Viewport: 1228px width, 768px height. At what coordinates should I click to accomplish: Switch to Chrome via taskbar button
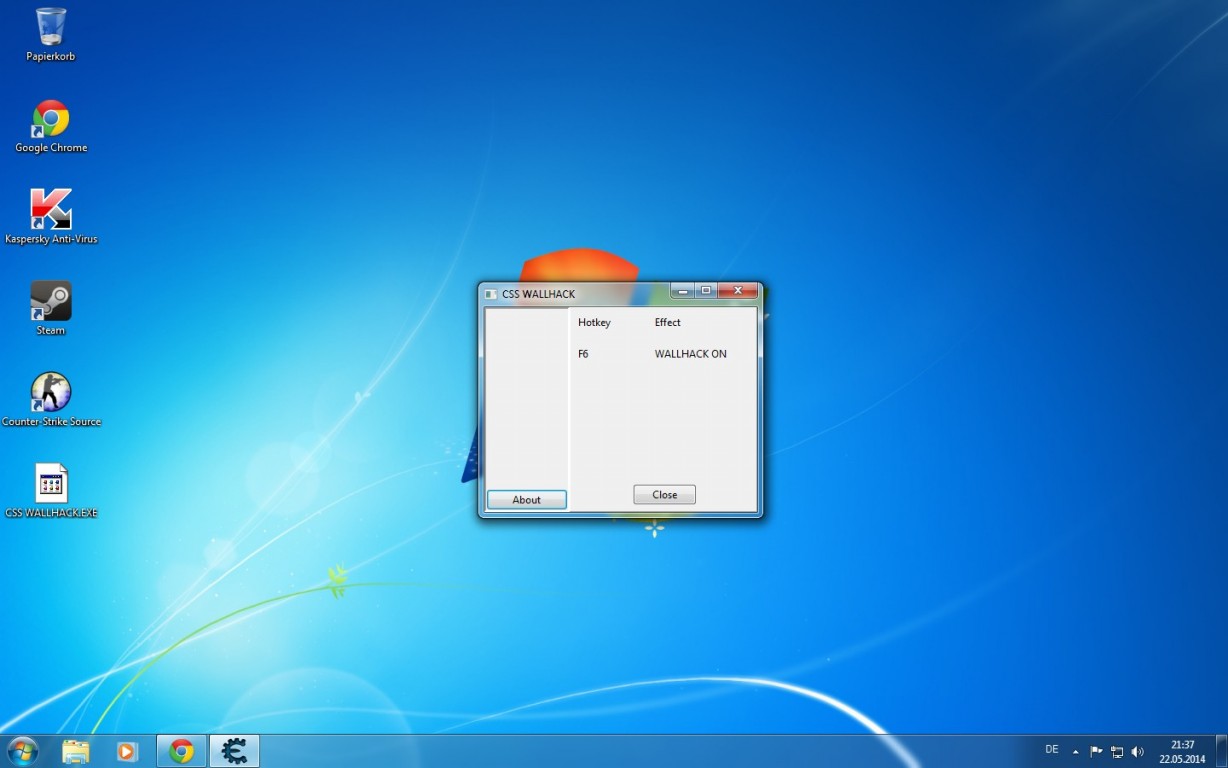pos(181,751)
